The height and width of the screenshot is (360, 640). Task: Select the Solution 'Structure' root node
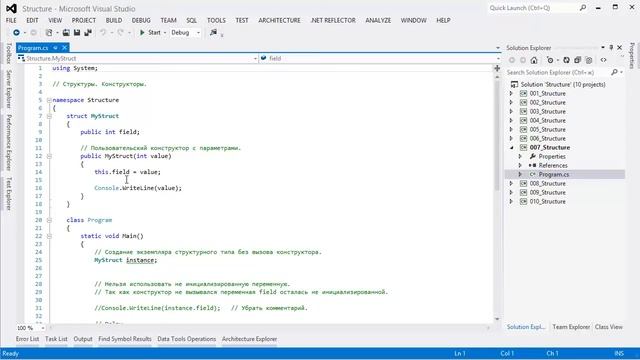[x=562, y=84]
